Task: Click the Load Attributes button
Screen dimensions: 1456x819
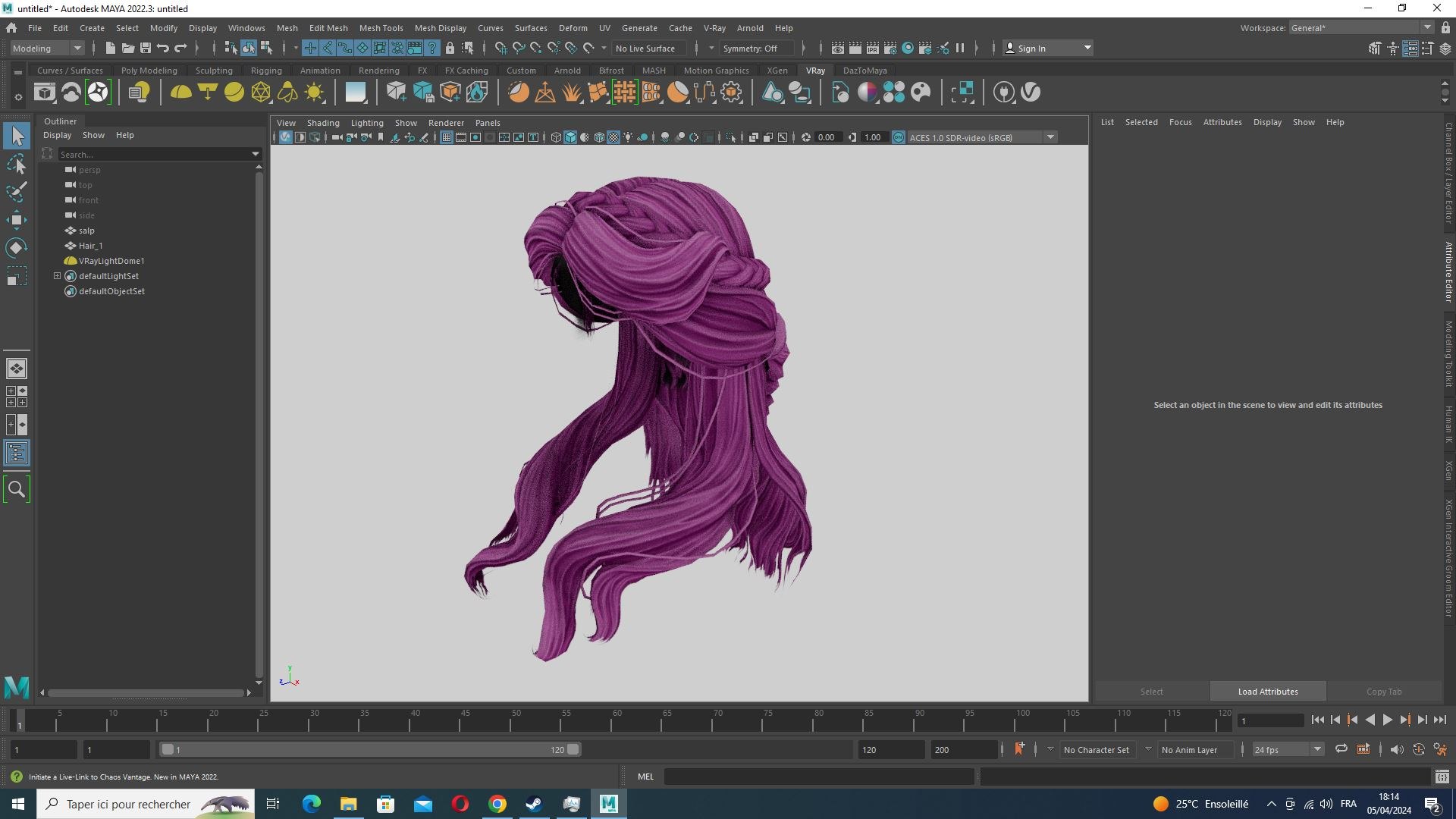Action: point(1268,692)
